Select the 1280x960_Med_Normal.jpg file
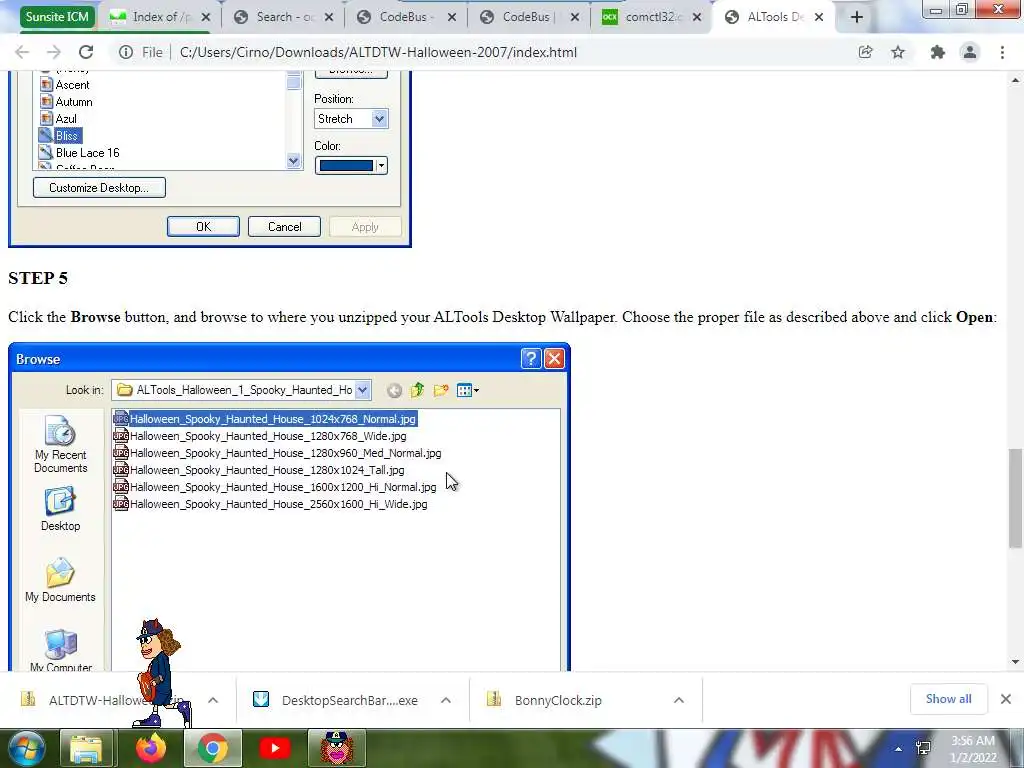This screenshot has height=768, width=1024. 278,453
